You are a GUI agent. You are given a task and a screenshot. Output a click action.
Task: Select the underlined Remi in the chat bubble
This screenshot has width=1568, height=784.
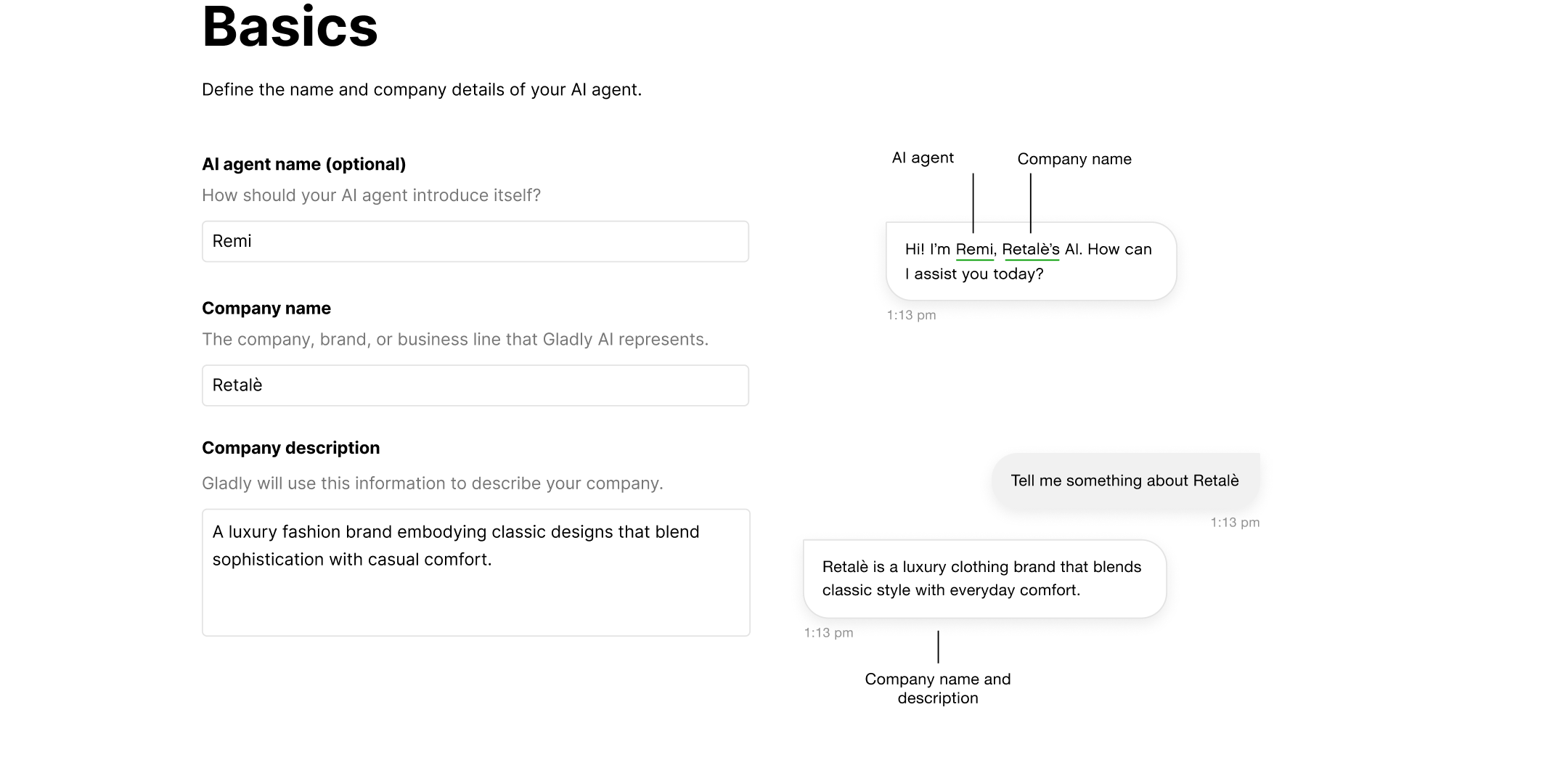[975, 249]
